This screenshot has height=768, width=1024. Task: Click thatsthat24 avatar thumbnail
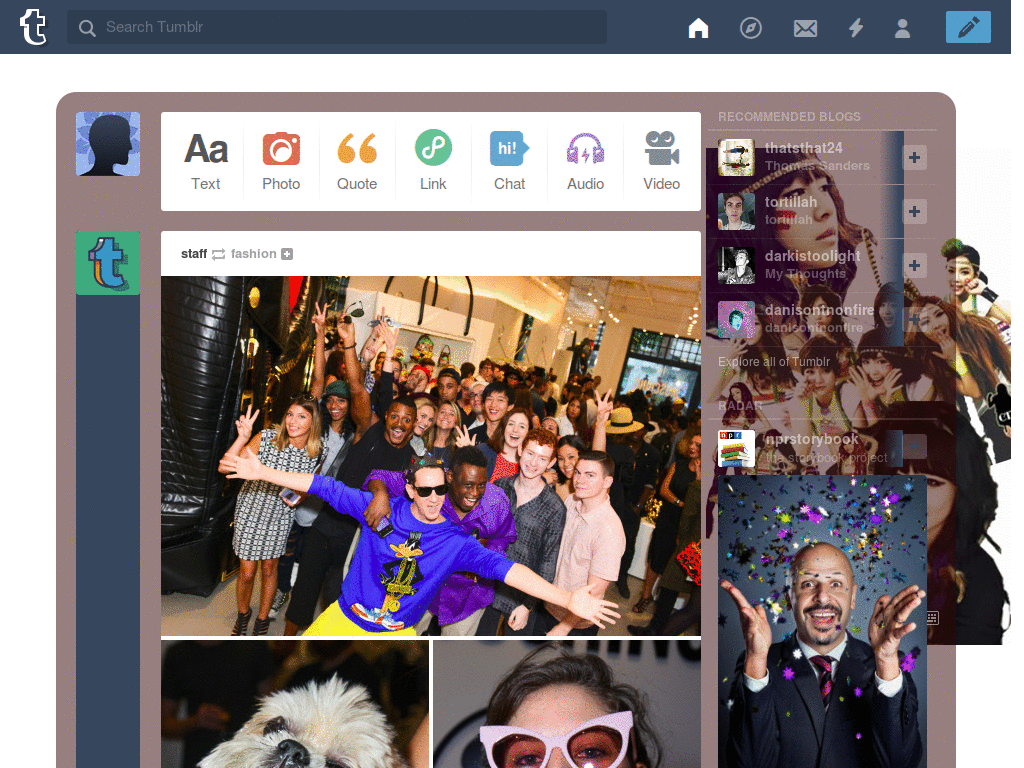pos(736,157)
